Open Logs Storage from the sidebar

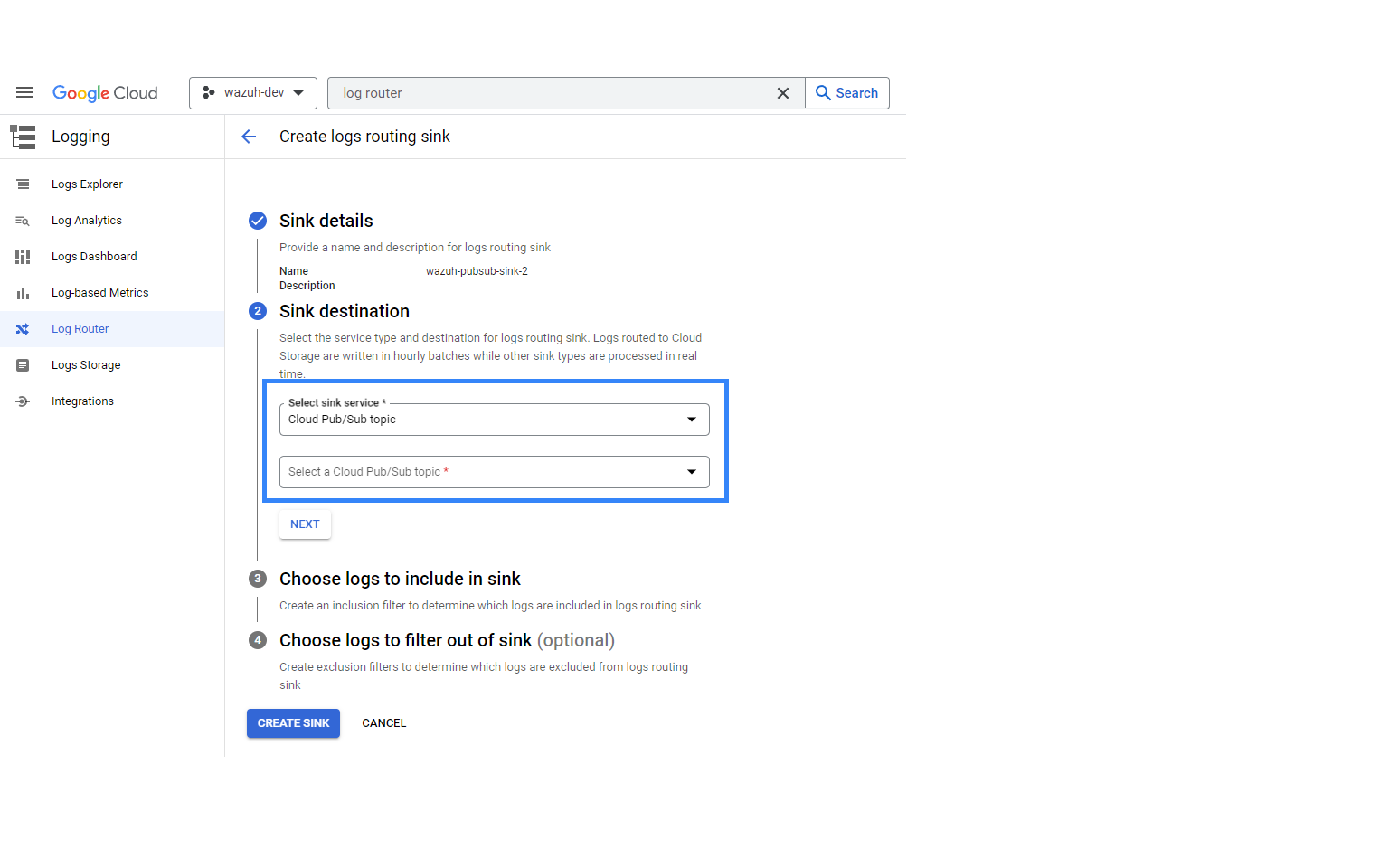click(86, 365)
